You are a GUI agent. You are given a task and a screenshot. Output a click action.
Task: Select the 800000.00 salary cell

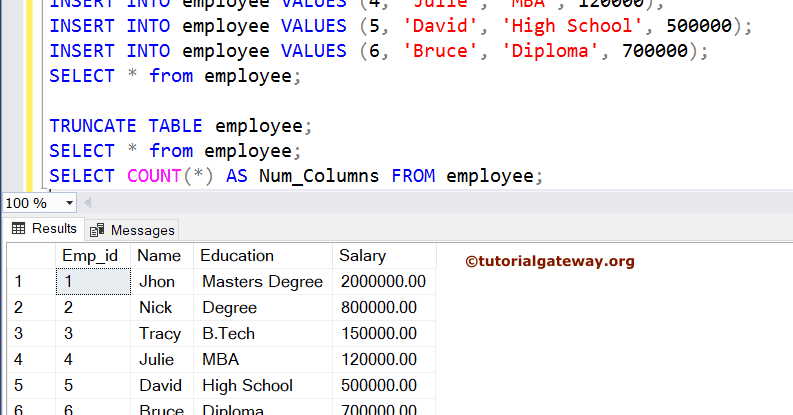click(384, 307)
